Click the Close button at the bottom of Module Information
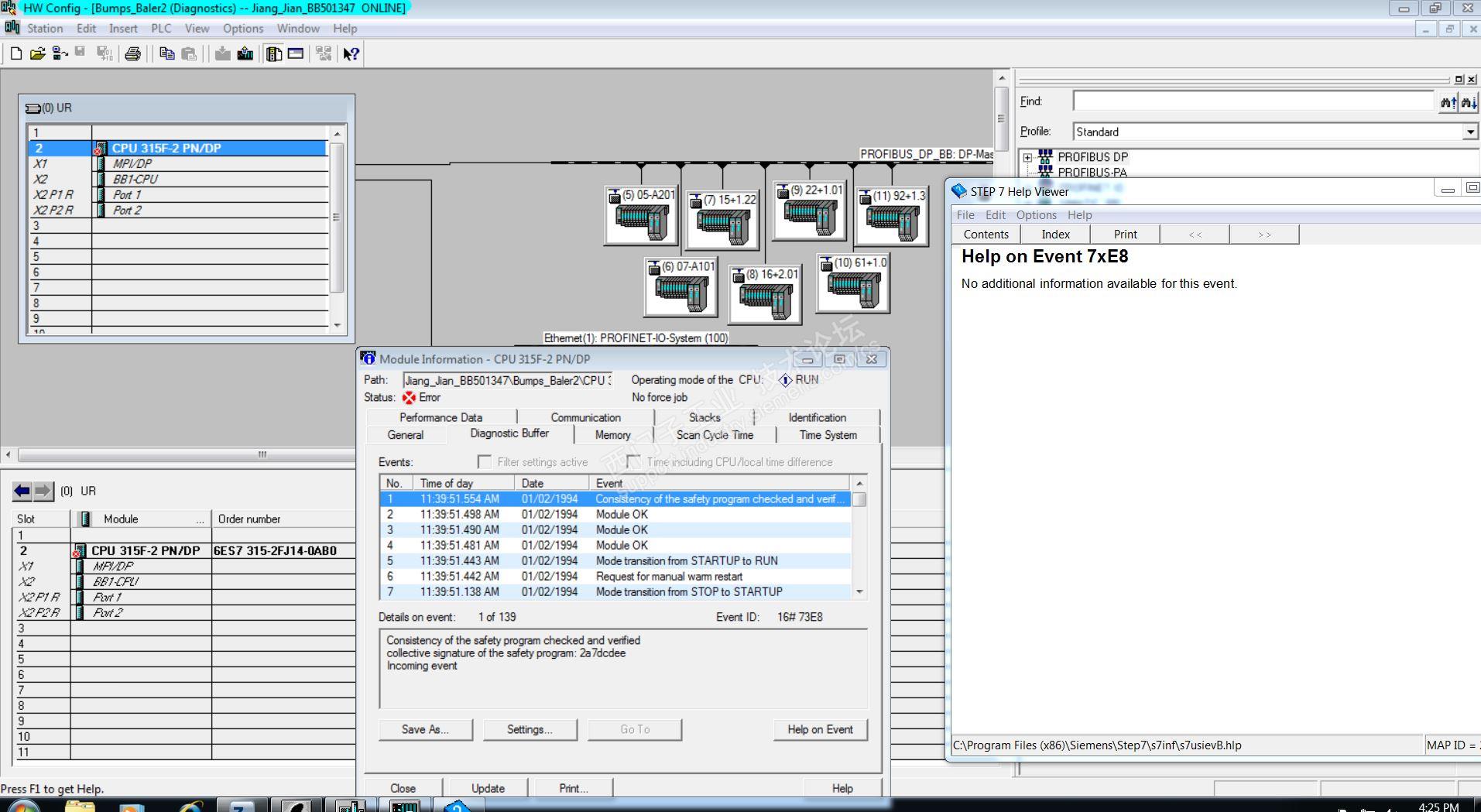The height and width of the screenshot is (812, 1481). coord(403,788)
